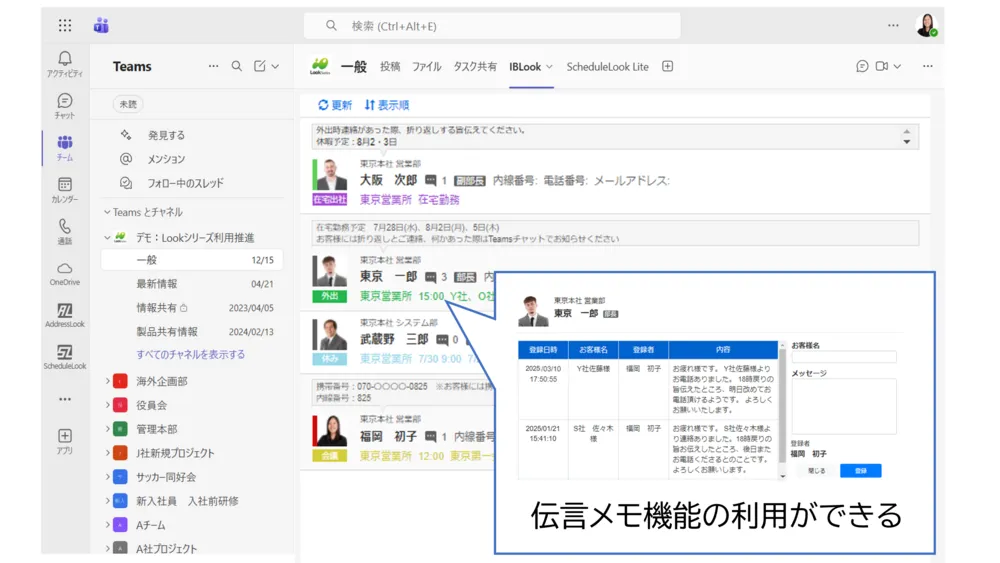Click the Microsoft Teams logo icon

101,26
